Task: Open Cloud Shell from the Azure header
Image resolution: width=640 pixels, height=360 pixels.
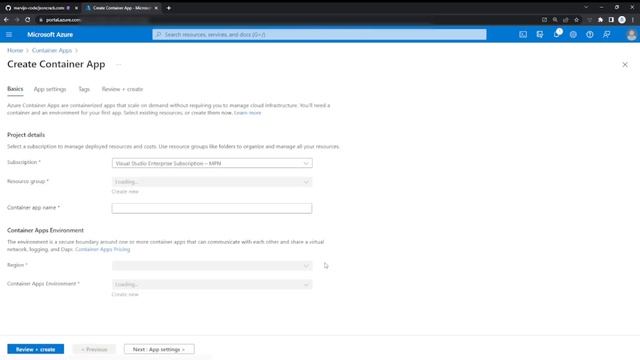Action: coord(523,35)
